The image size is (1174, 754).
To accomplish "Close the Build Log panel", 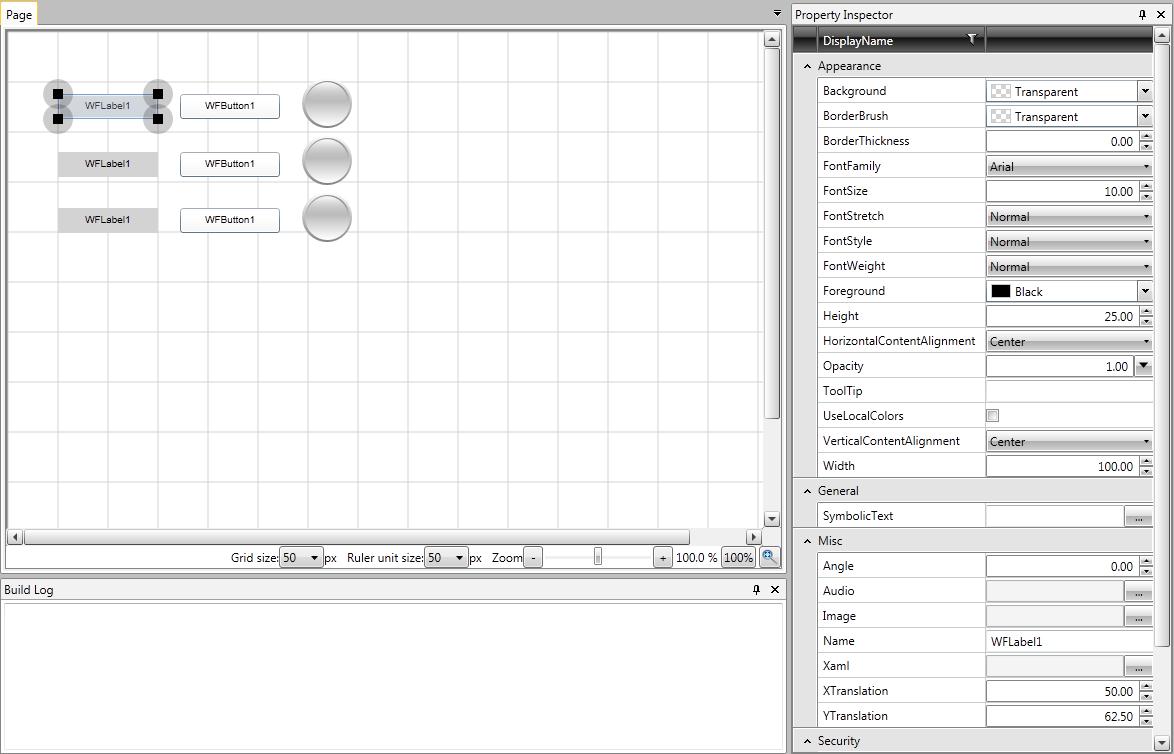I will click(x=774, y=590).
